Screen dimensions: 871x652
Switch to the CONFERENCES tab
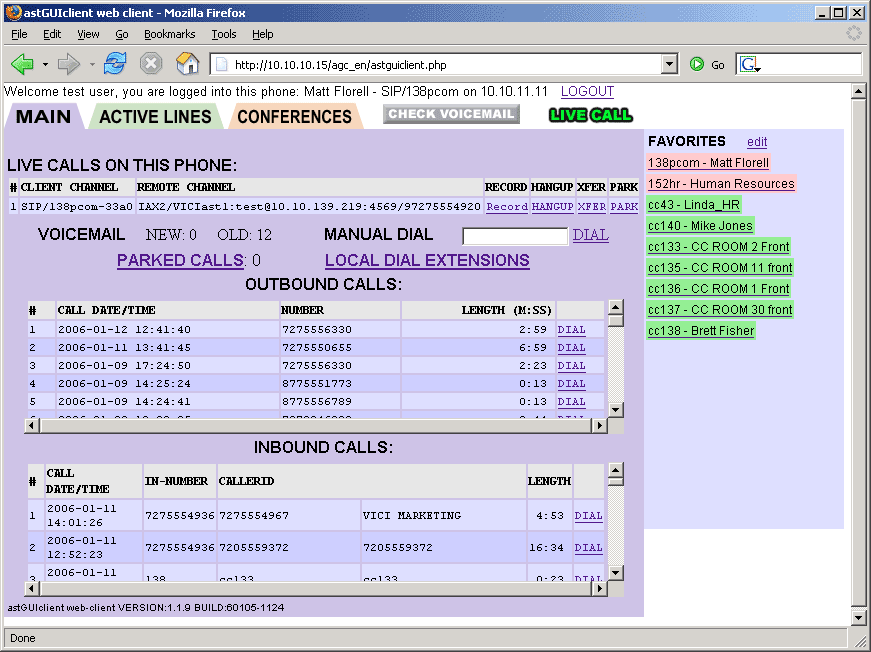294,117
